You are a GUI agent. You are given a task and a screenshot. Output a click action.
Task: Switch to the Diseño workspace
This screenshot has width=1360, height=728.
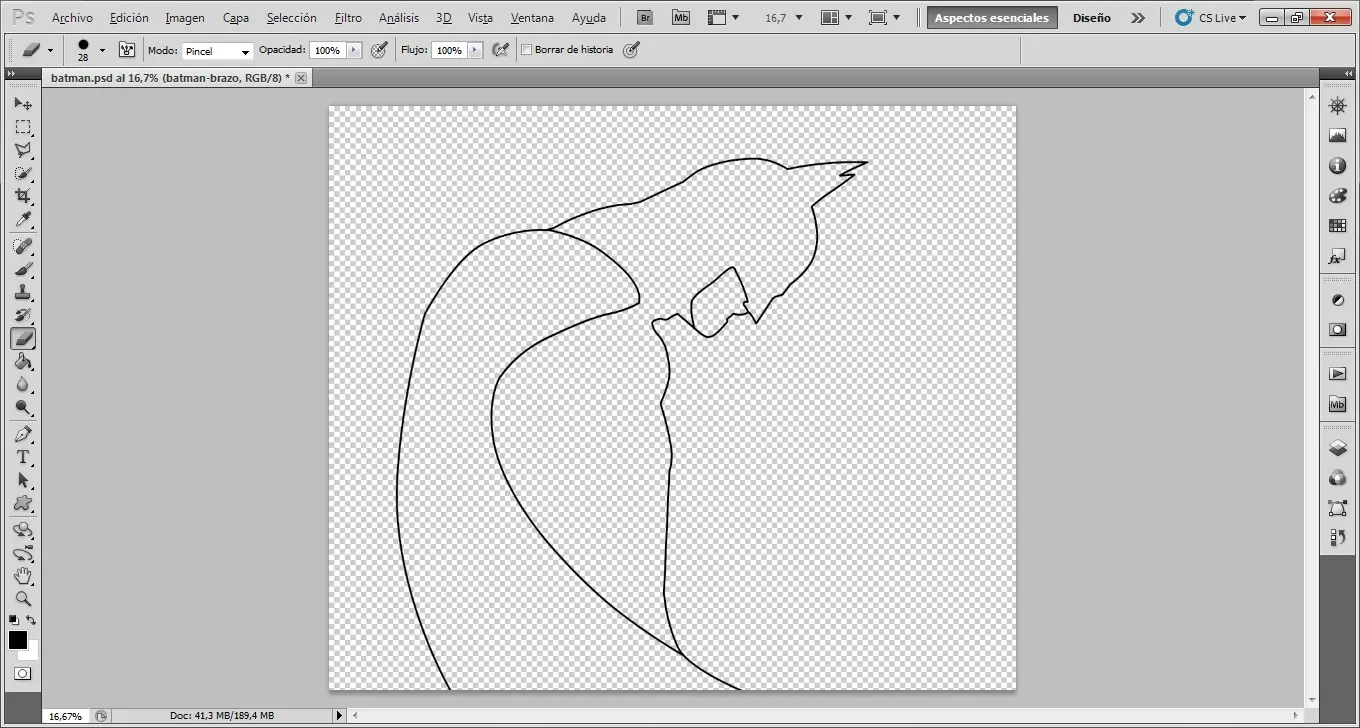pyautogui.click(x=1092, y=18)
